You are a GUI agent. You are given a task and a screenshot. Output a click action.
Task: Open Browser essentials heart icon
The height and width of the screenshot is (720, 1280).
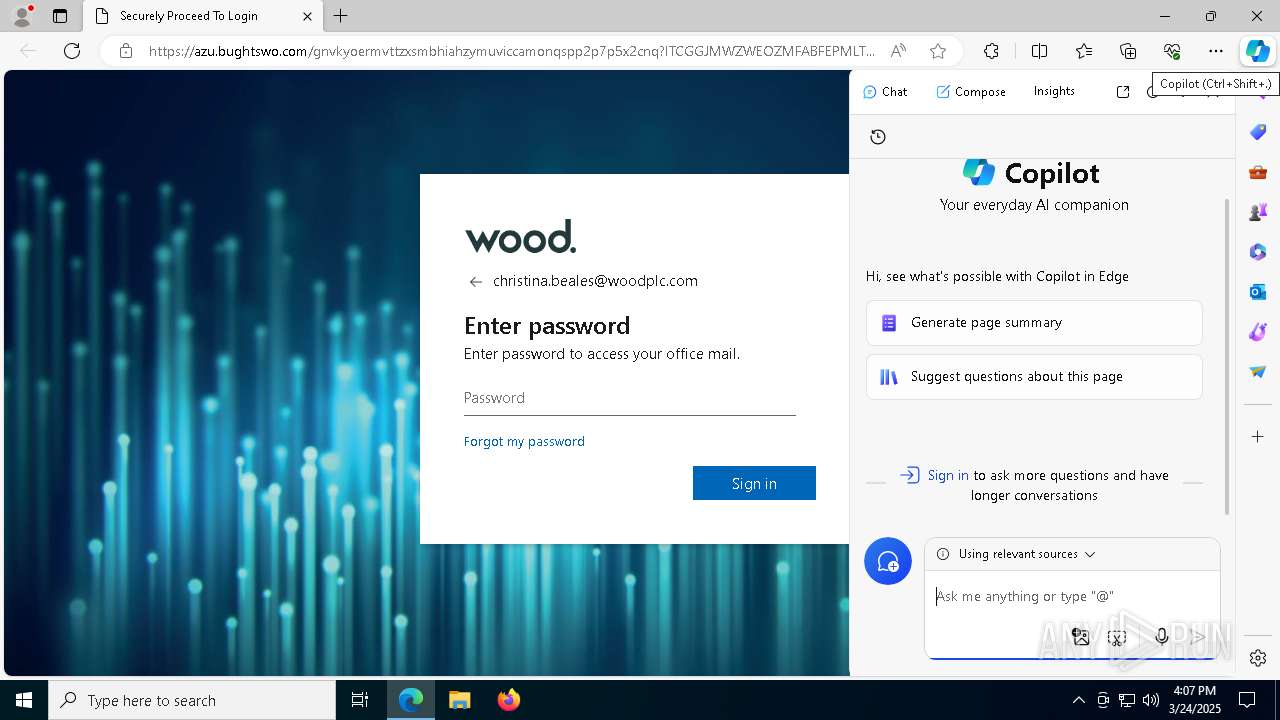pos(1172,51)
